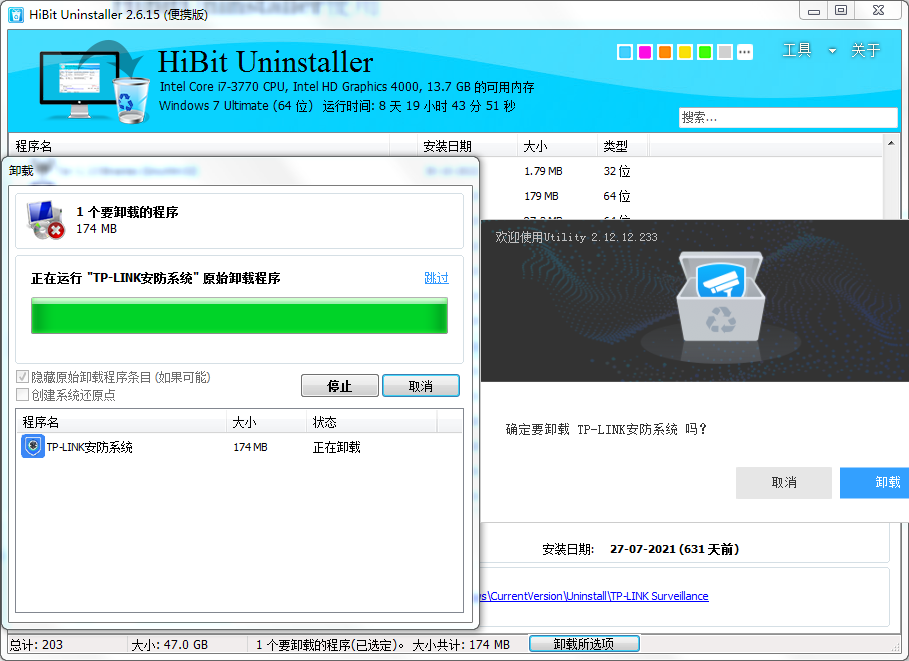
Task: Click 卸载 button in TP-LINK confirmation
Action: point(885,482)
